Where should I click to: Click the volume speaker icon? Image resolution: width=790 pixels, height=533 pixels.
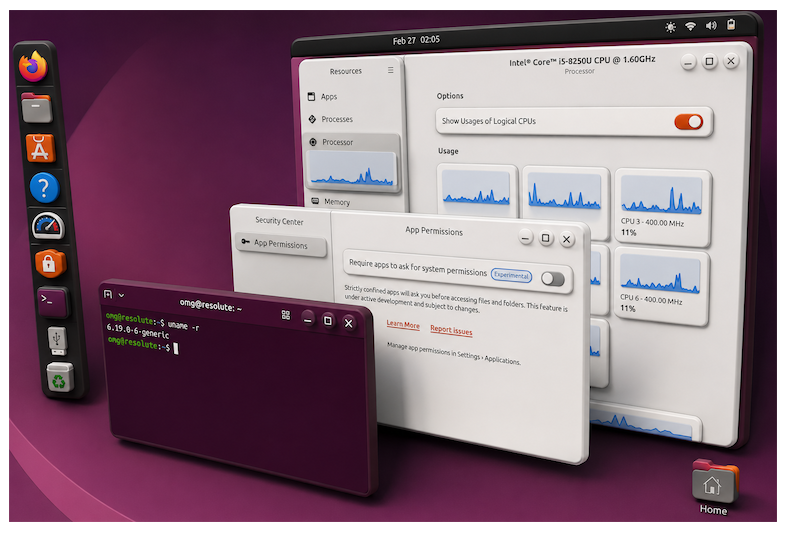click(x=711, y=25)
